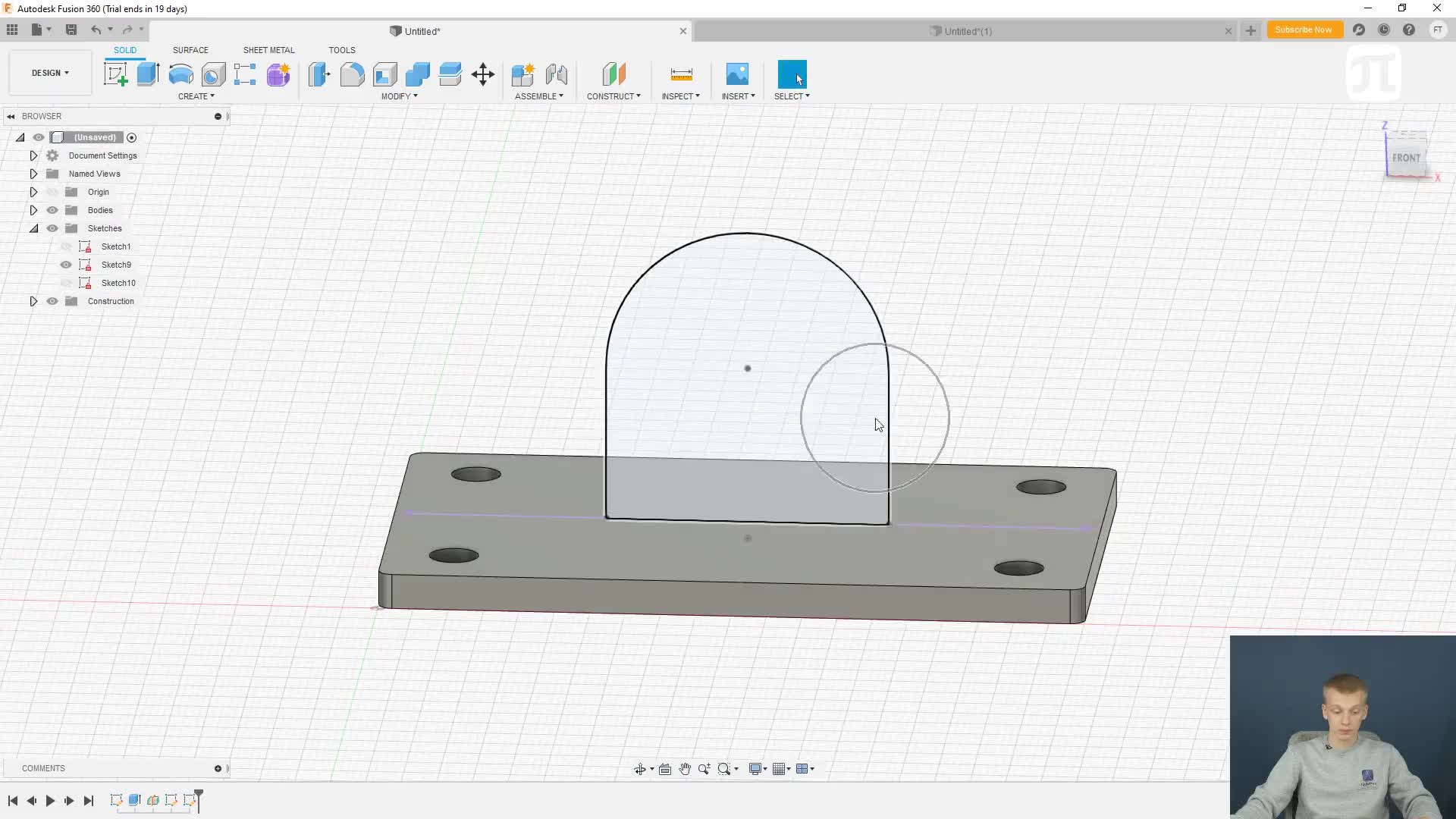
Task: Select the Offset Face tool
Action: pyautogui.click(x=450, y=74)
